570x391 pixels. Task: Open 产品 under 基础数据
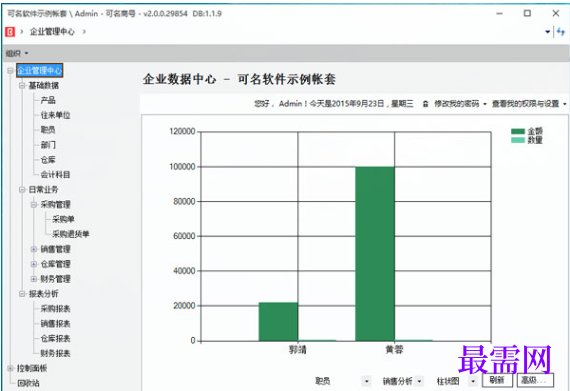[x=48, y=100]
